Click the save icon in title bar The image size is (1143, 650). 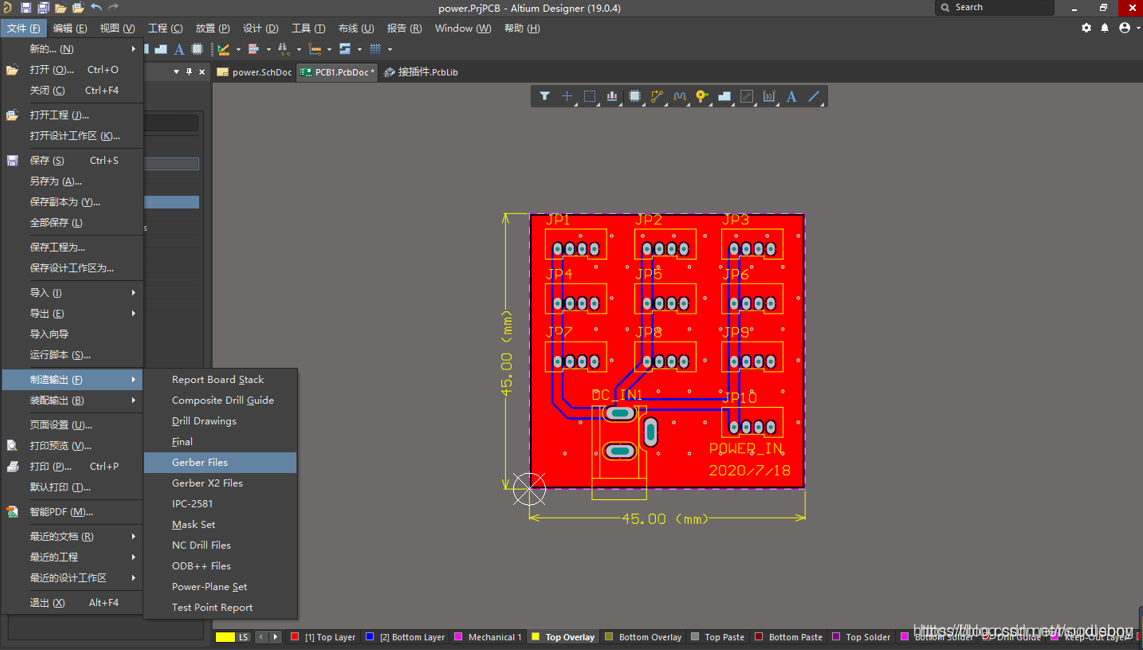26,8
